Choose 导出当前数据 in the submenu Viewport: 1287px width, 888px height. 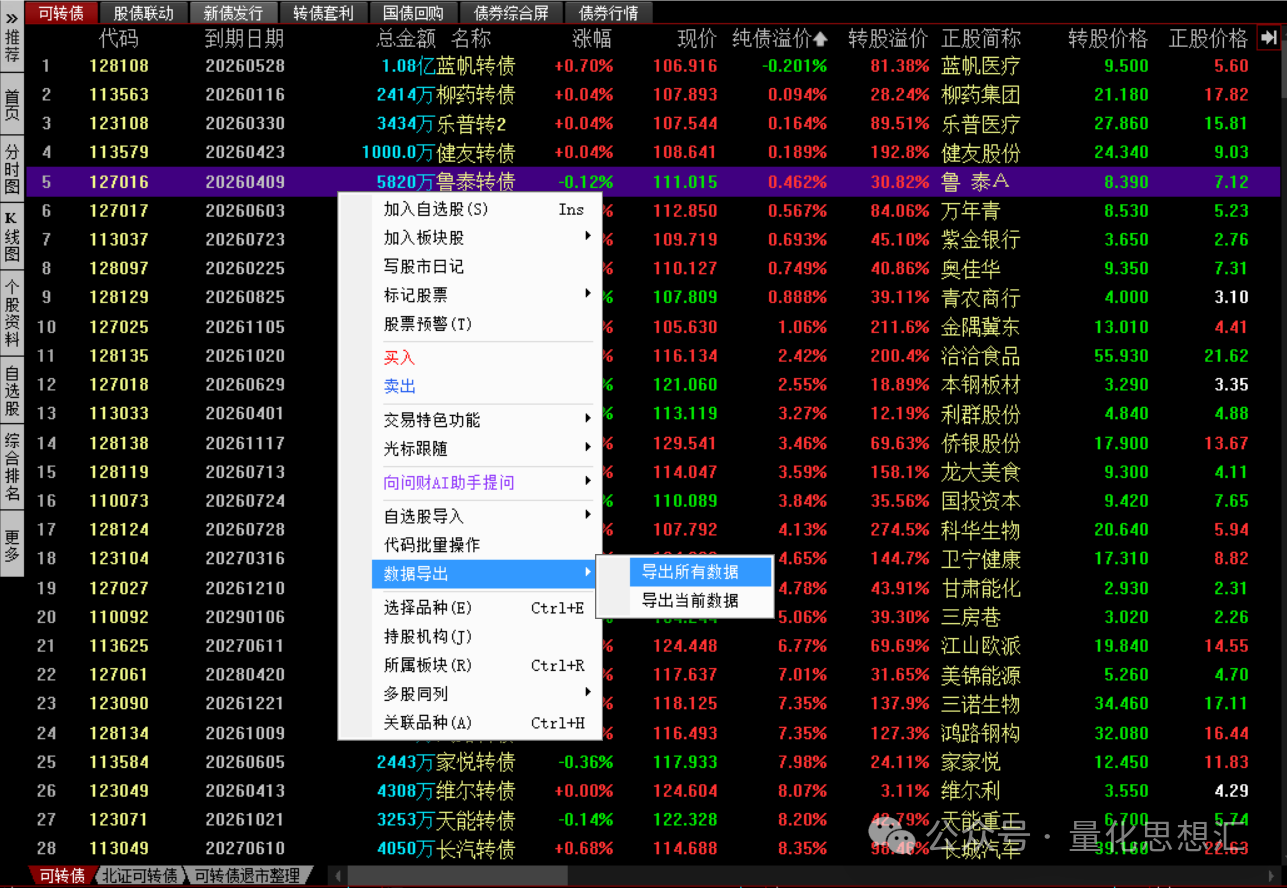[x=690, y=601]
